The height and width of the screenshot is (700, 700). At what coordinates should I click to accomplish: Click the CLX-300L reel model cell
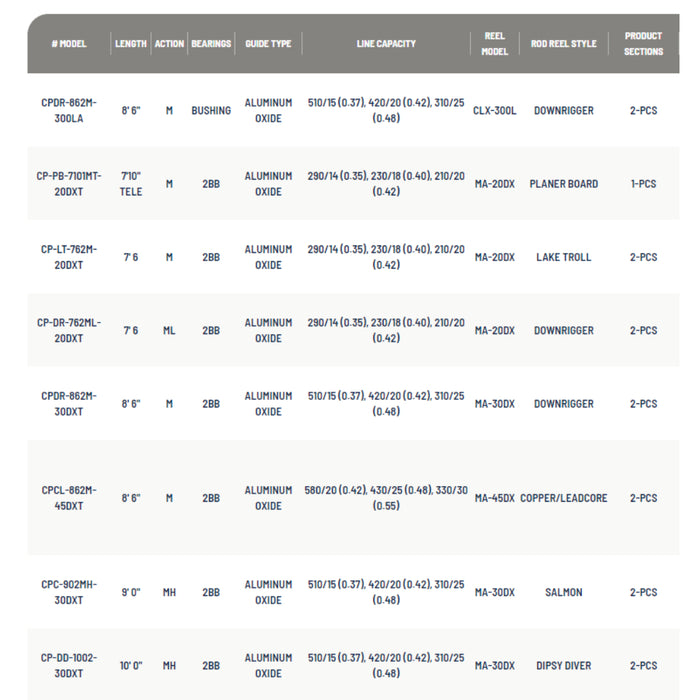495,111
